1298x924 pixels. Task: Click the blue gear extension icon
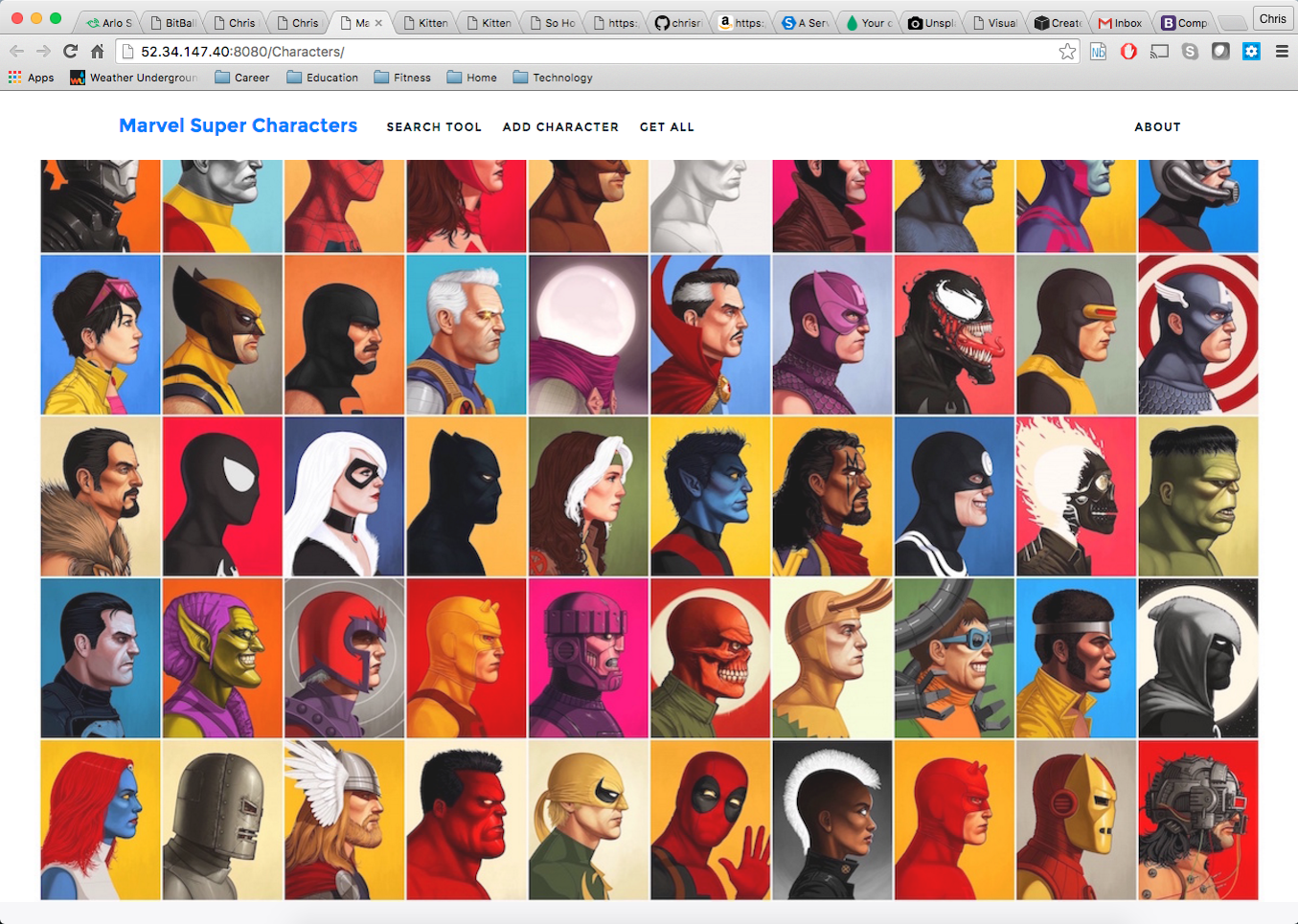tap(1251, 52)
